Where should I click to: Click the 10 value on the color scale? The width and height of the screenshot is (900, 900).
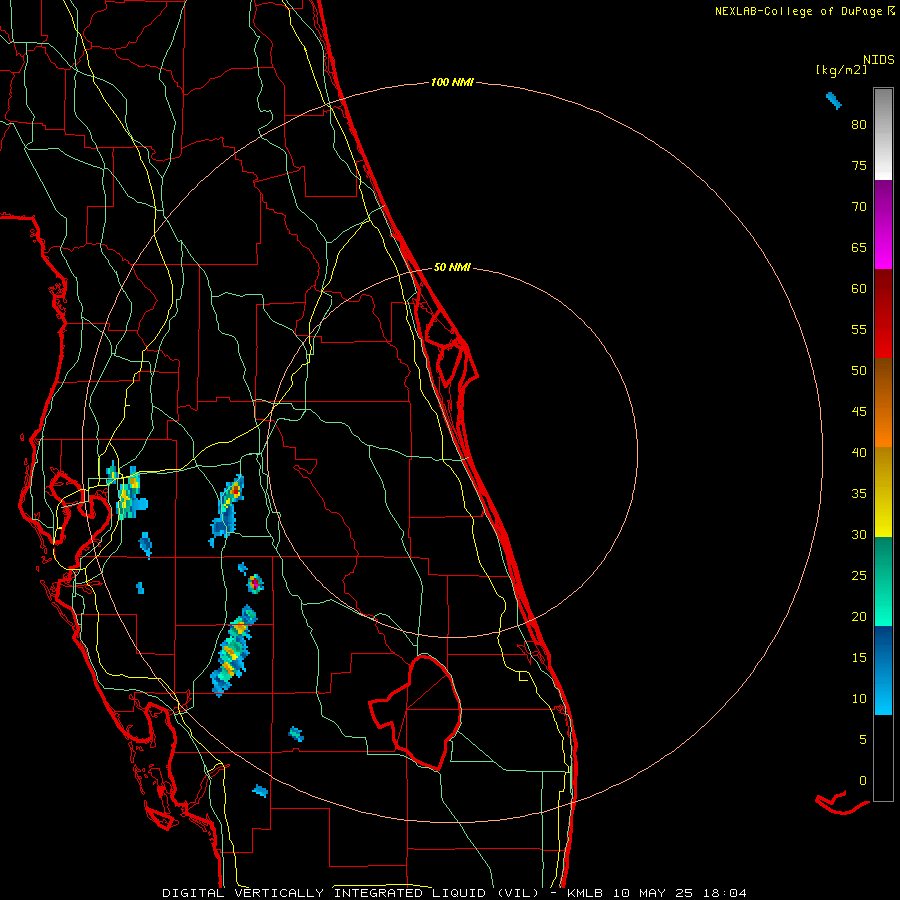[859, 699]
